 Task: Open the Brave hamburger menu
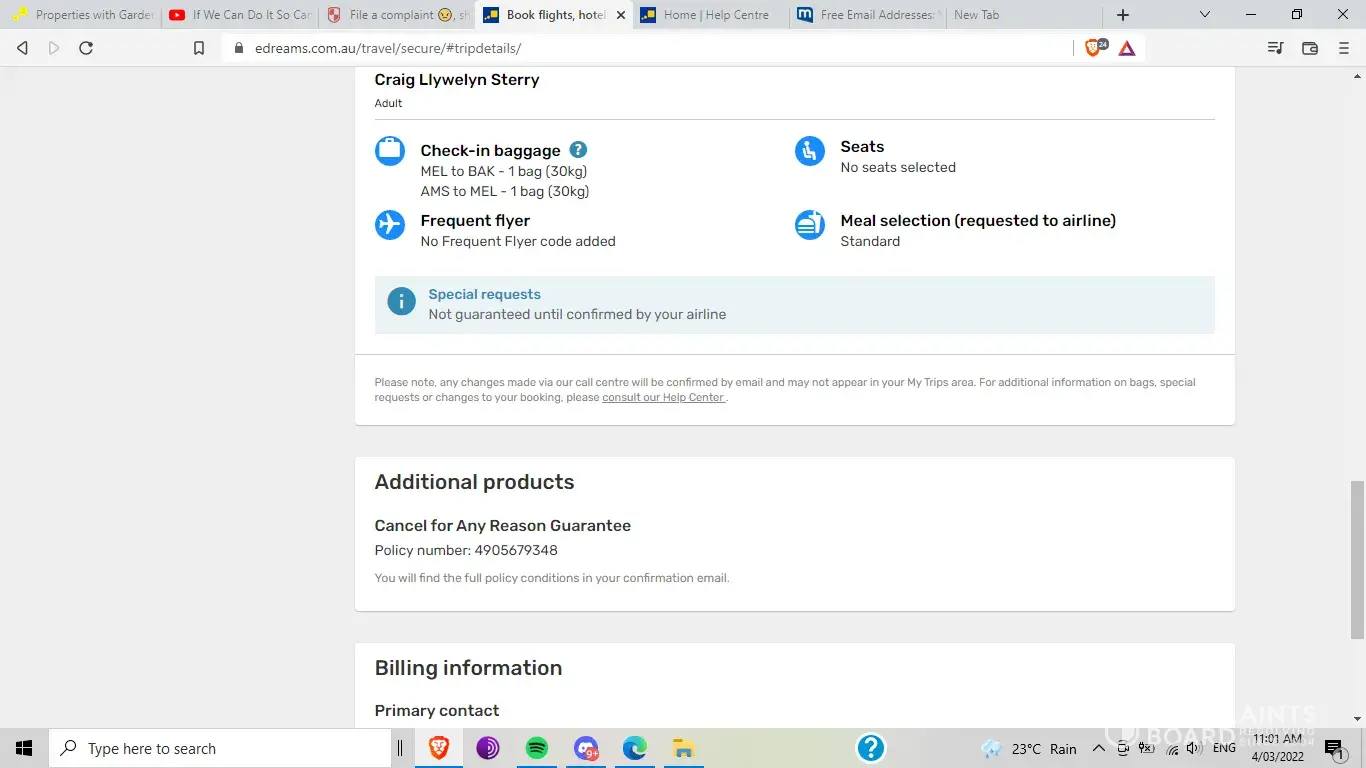[1344, 48]
